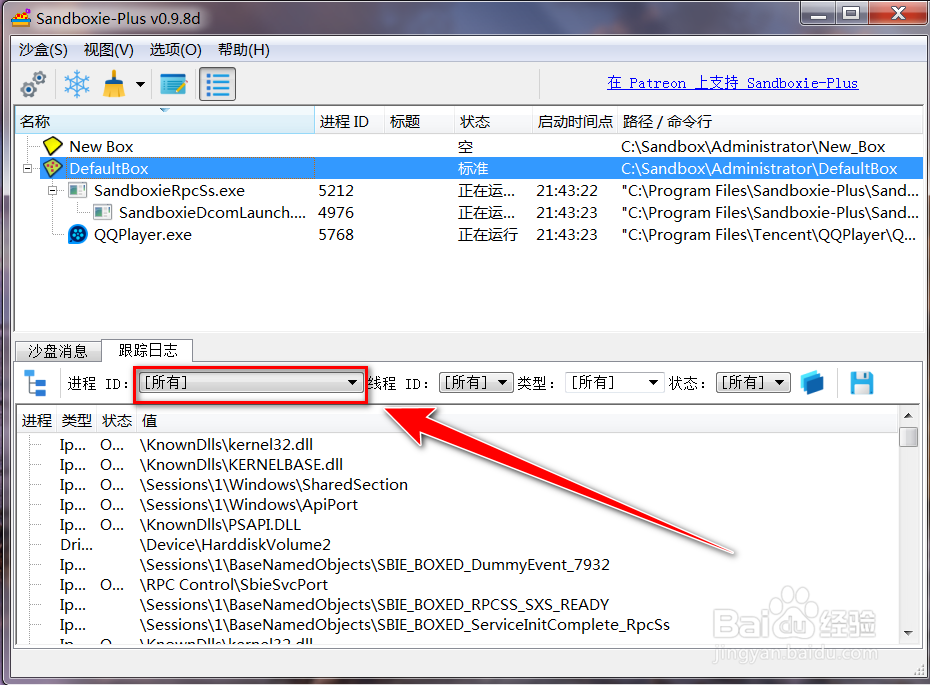Open the 选项(O) menu
Screen dimensions: 930x685
pyautogui.click(x=176, y=50)
